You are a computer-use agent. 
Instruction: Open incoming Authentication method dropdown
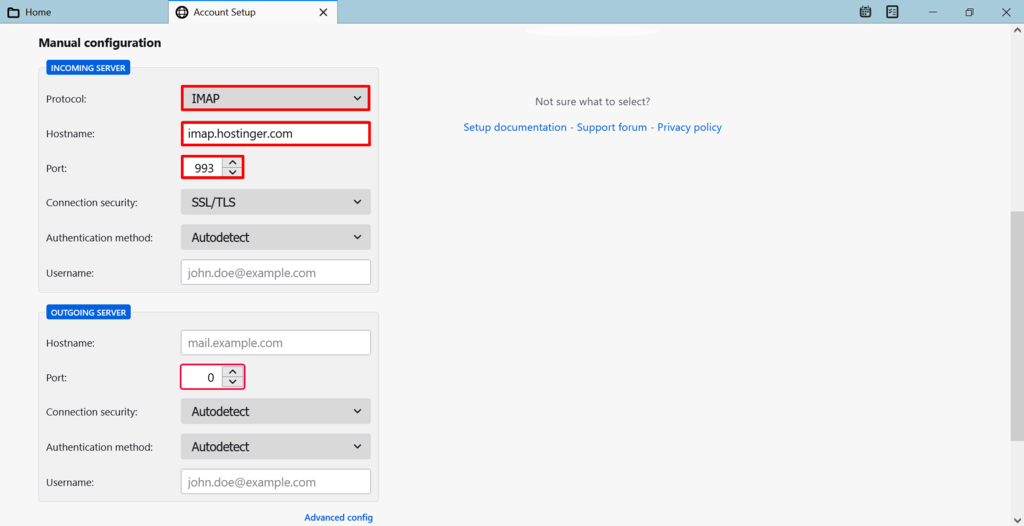point(275,238)
